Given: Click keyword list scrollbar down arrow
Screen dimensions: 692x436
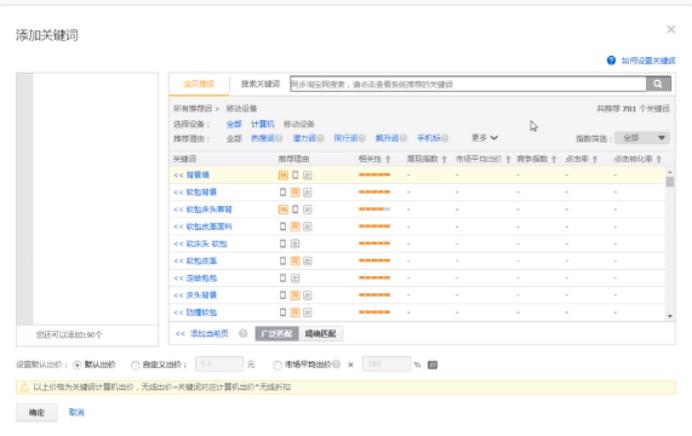Looking at the screenshot, I should click(x=670, y=316).
